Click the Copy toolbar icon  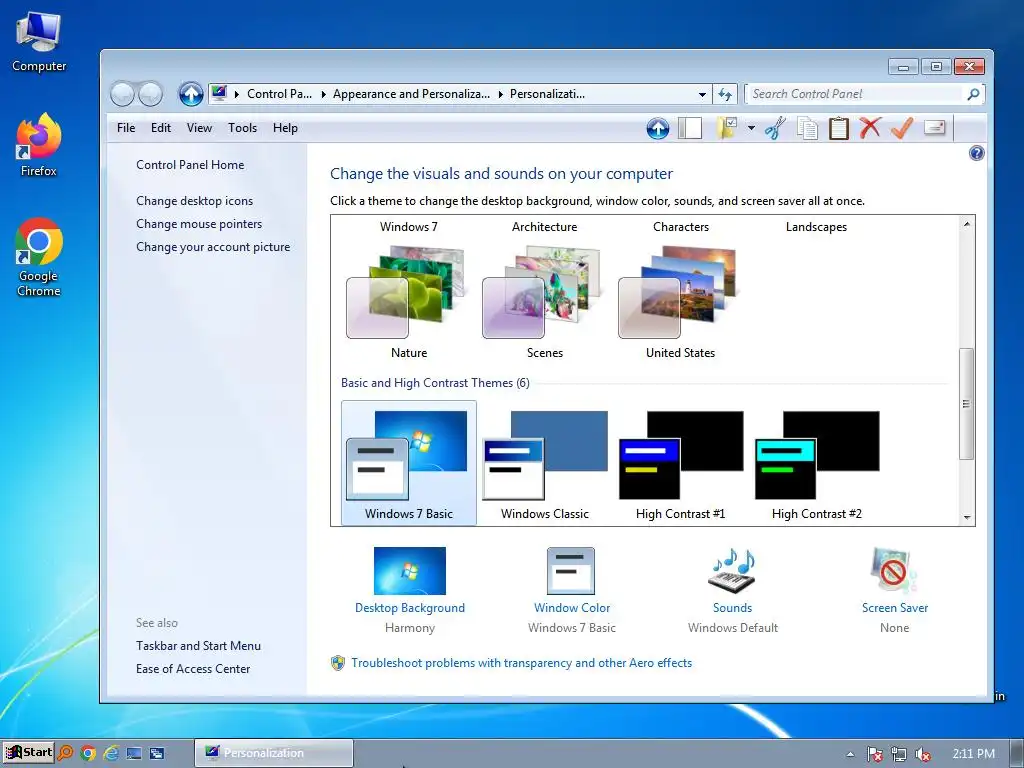(807, 128)
